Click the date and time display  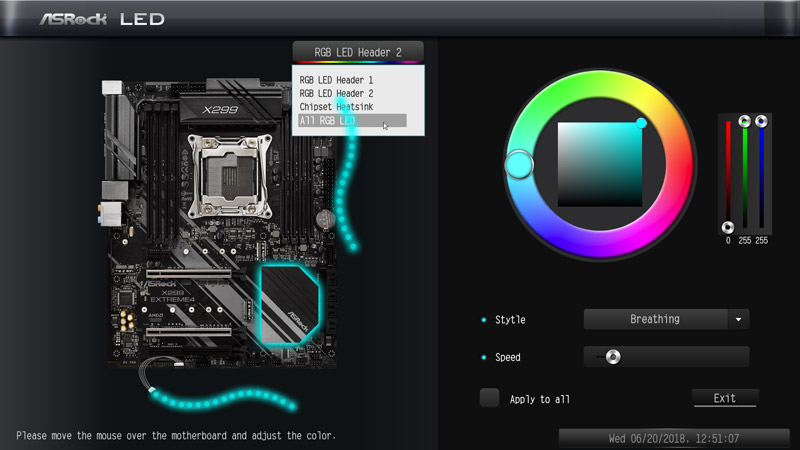tap(673, 438)
